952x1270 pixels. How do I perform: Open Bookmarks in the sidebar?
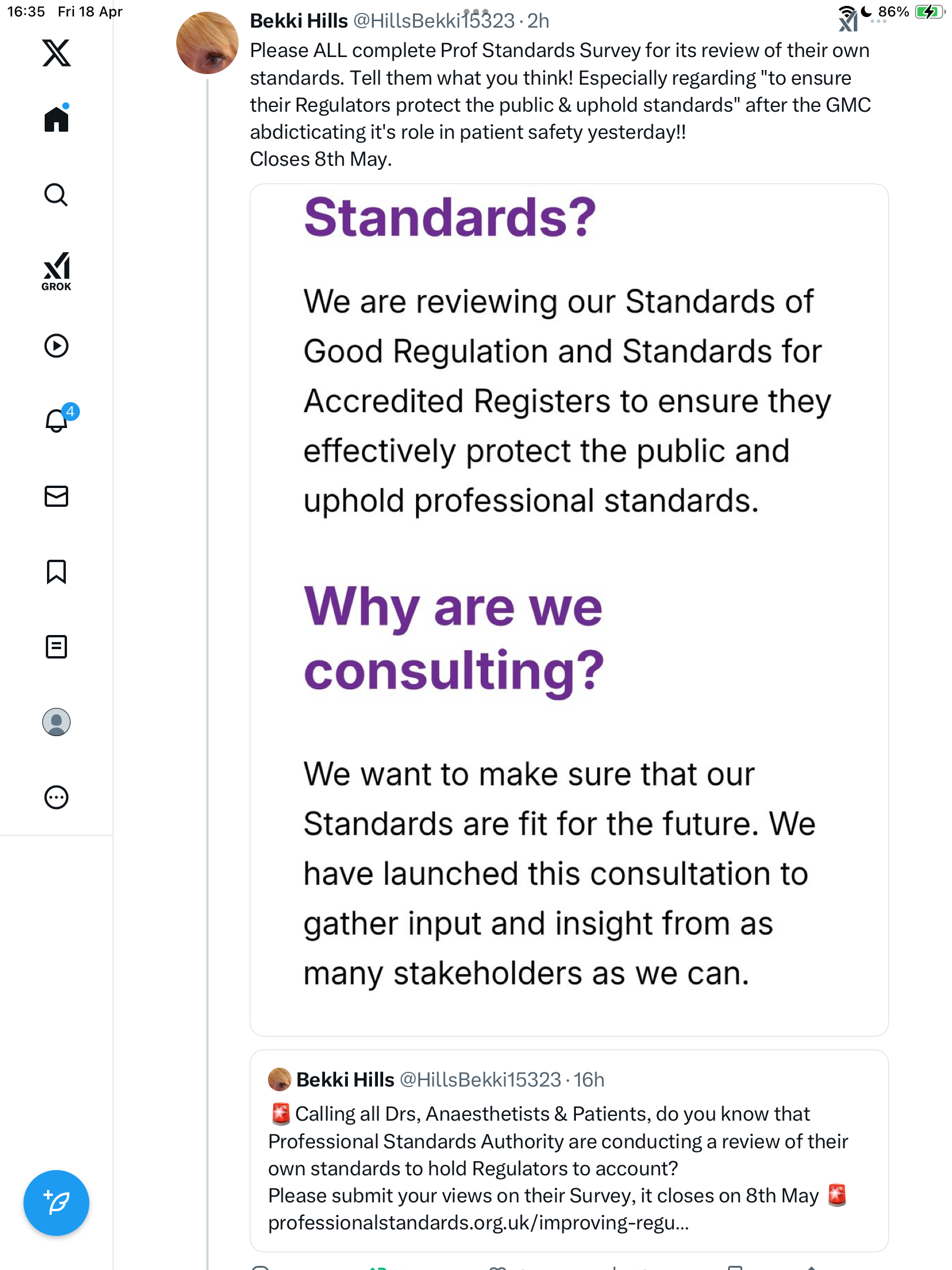(56, 571)
